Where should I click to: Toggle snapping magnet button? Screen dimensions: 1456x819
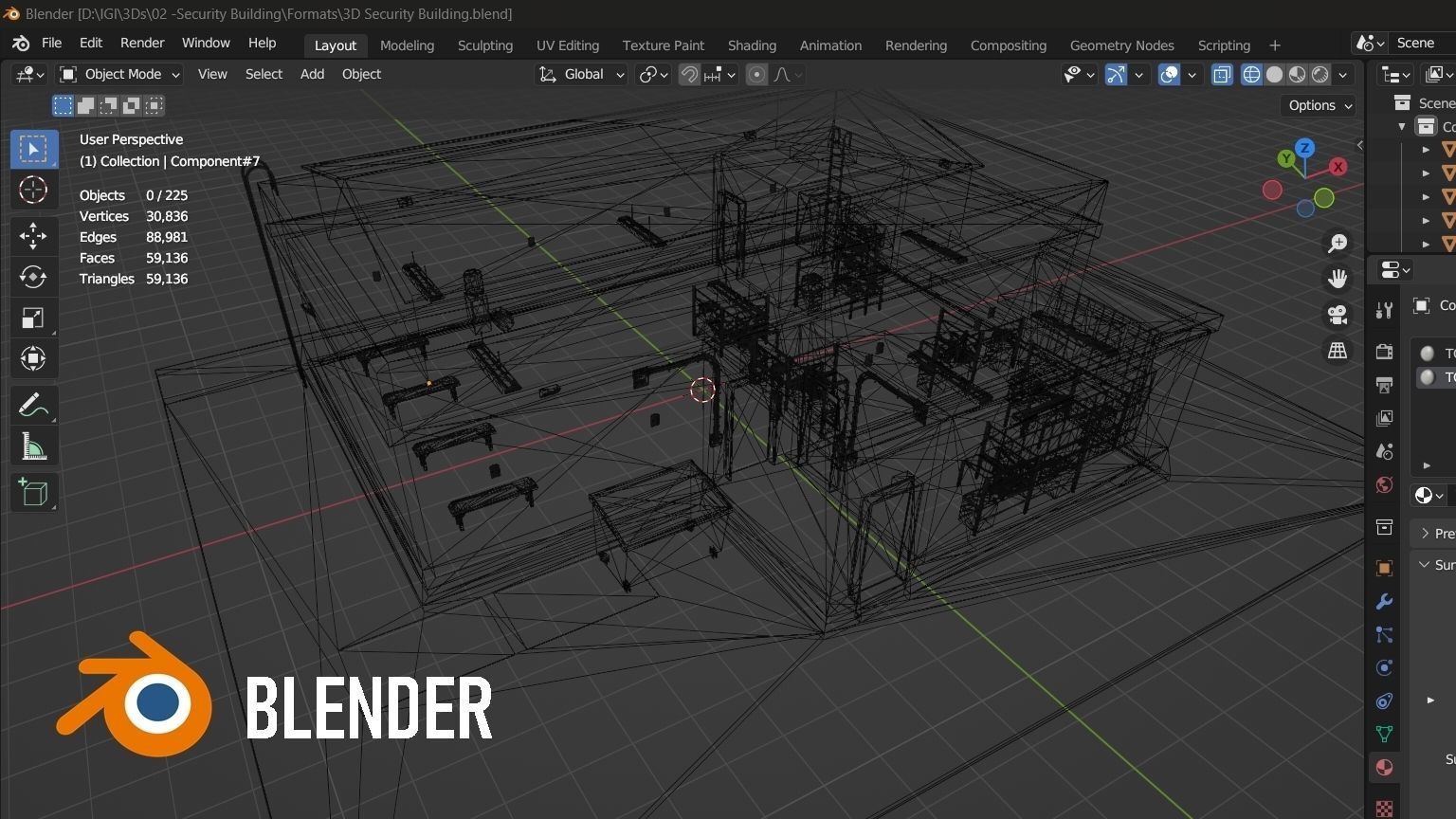point(689,74)
